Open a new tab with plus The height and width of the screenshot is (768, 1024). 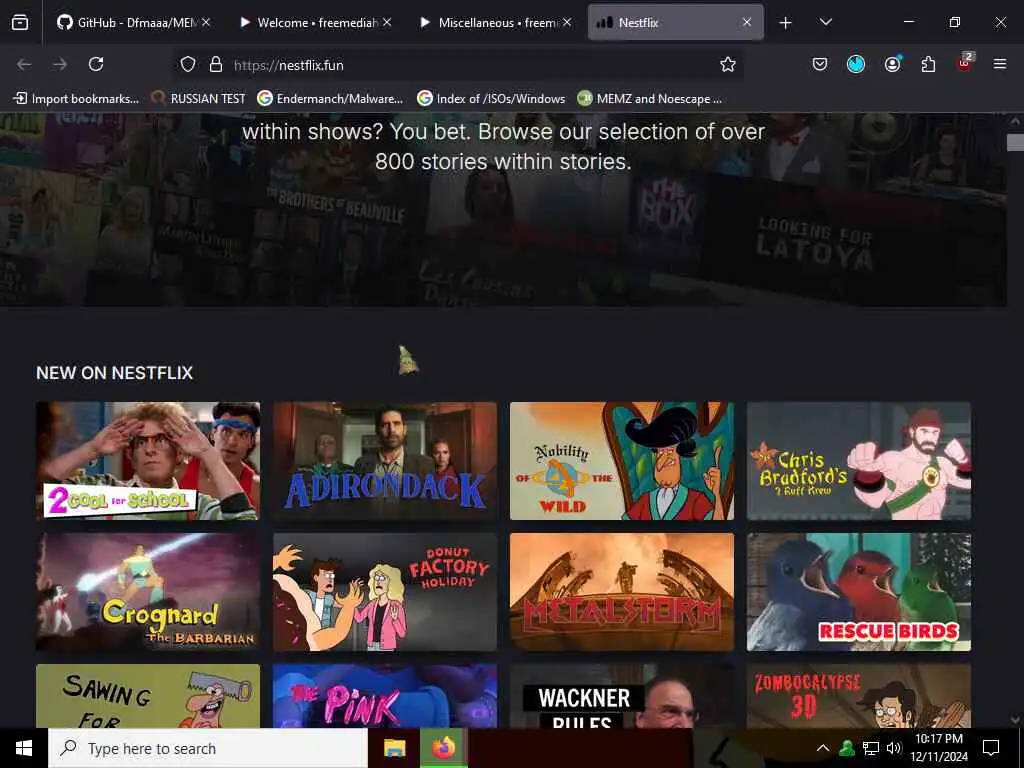click(786, 23)
